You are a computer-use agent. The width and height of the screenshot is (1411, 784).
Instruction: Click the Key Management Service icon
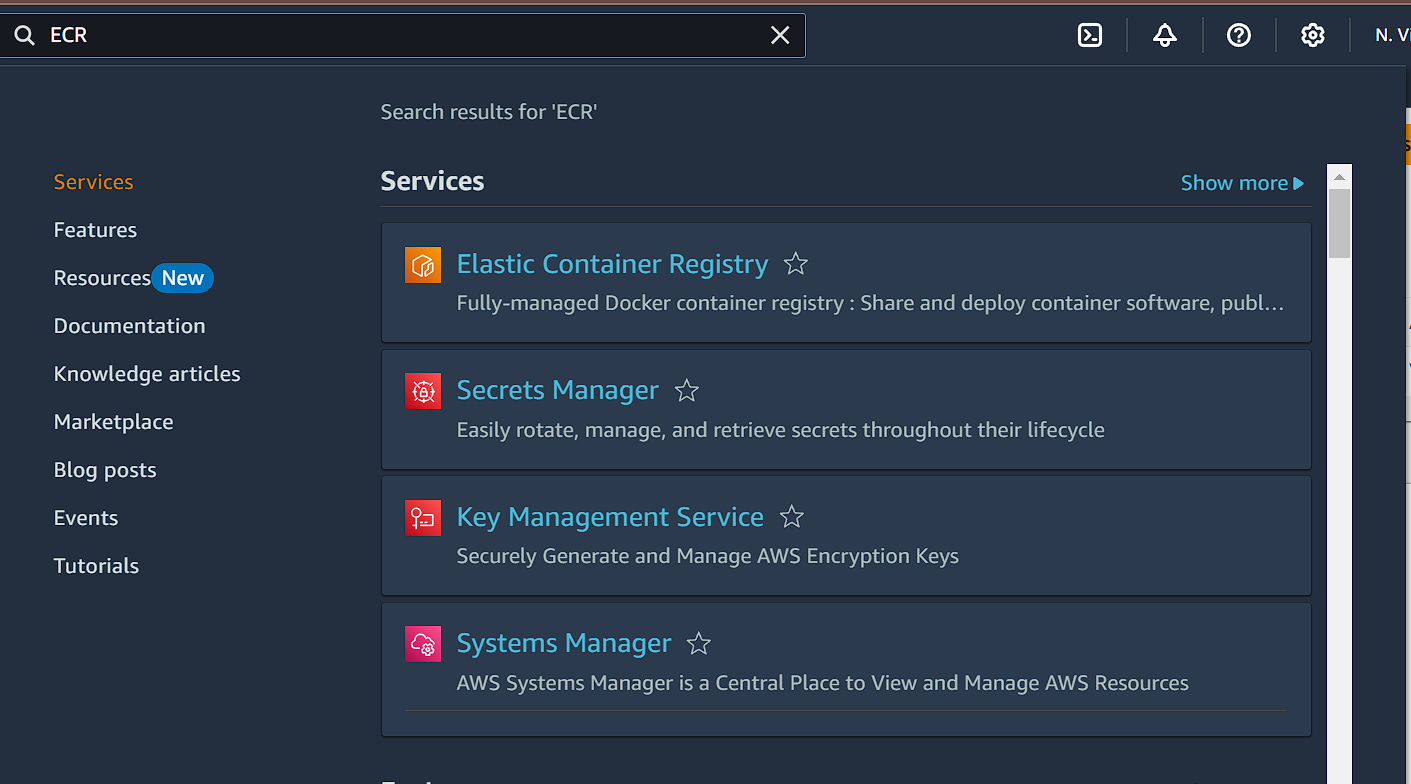pyautogui.click(x=423, y=518)
